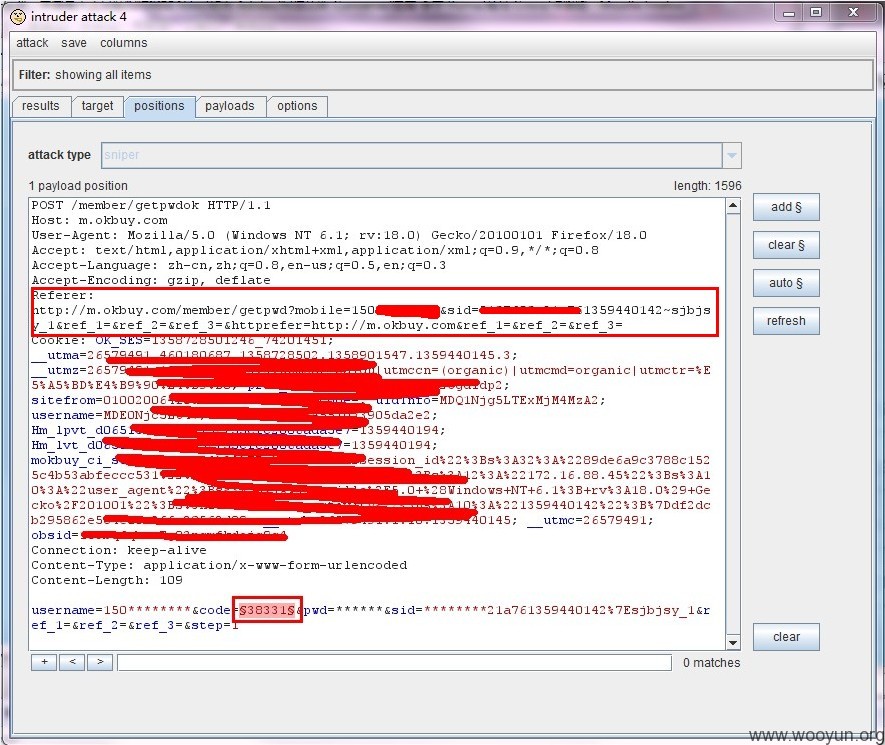Click the User-Agent header line

tap(339, 235)
